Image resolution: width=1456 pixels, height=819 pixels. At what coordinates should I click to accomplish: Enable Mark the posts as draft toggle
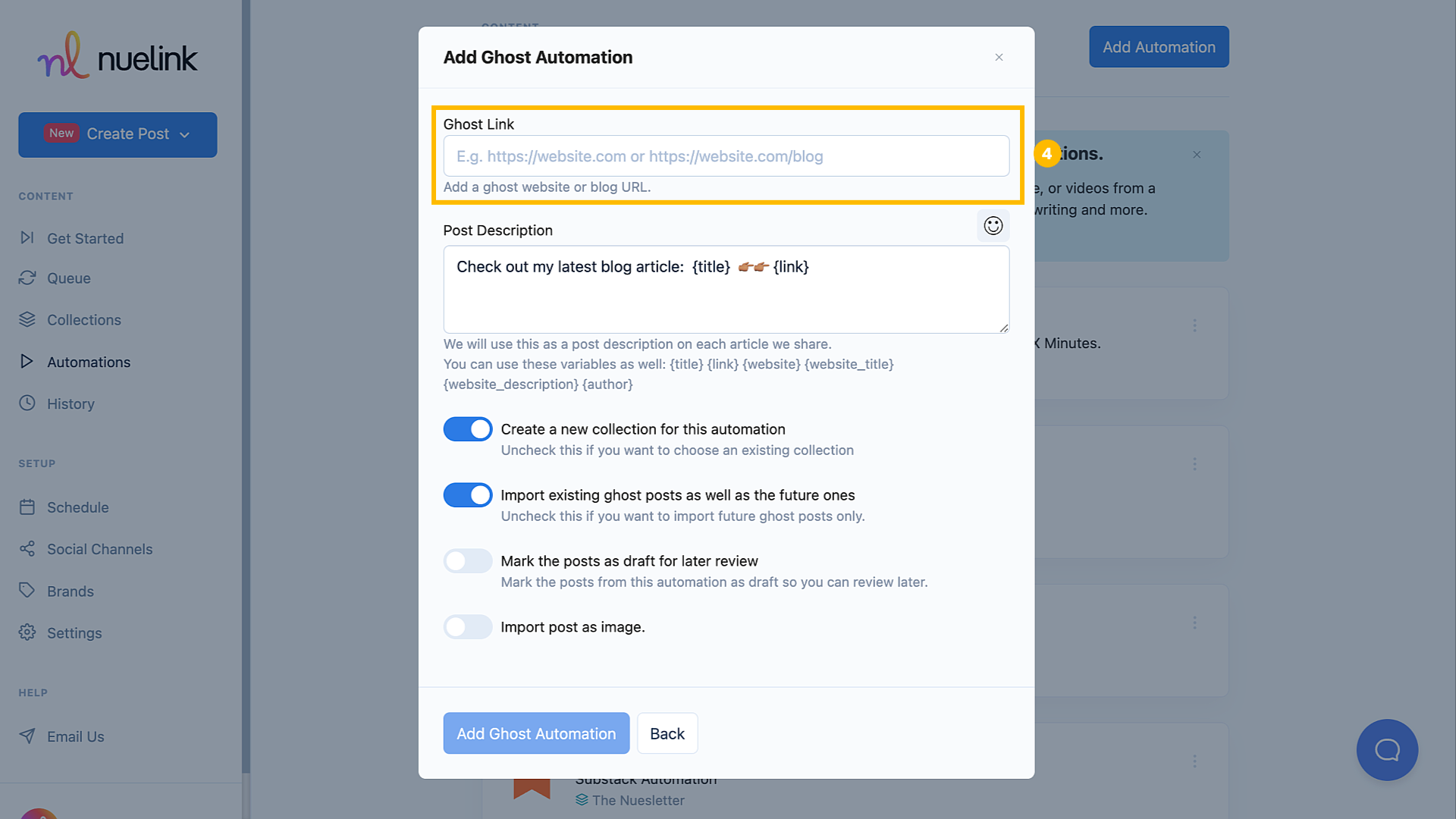coord(467,561)
